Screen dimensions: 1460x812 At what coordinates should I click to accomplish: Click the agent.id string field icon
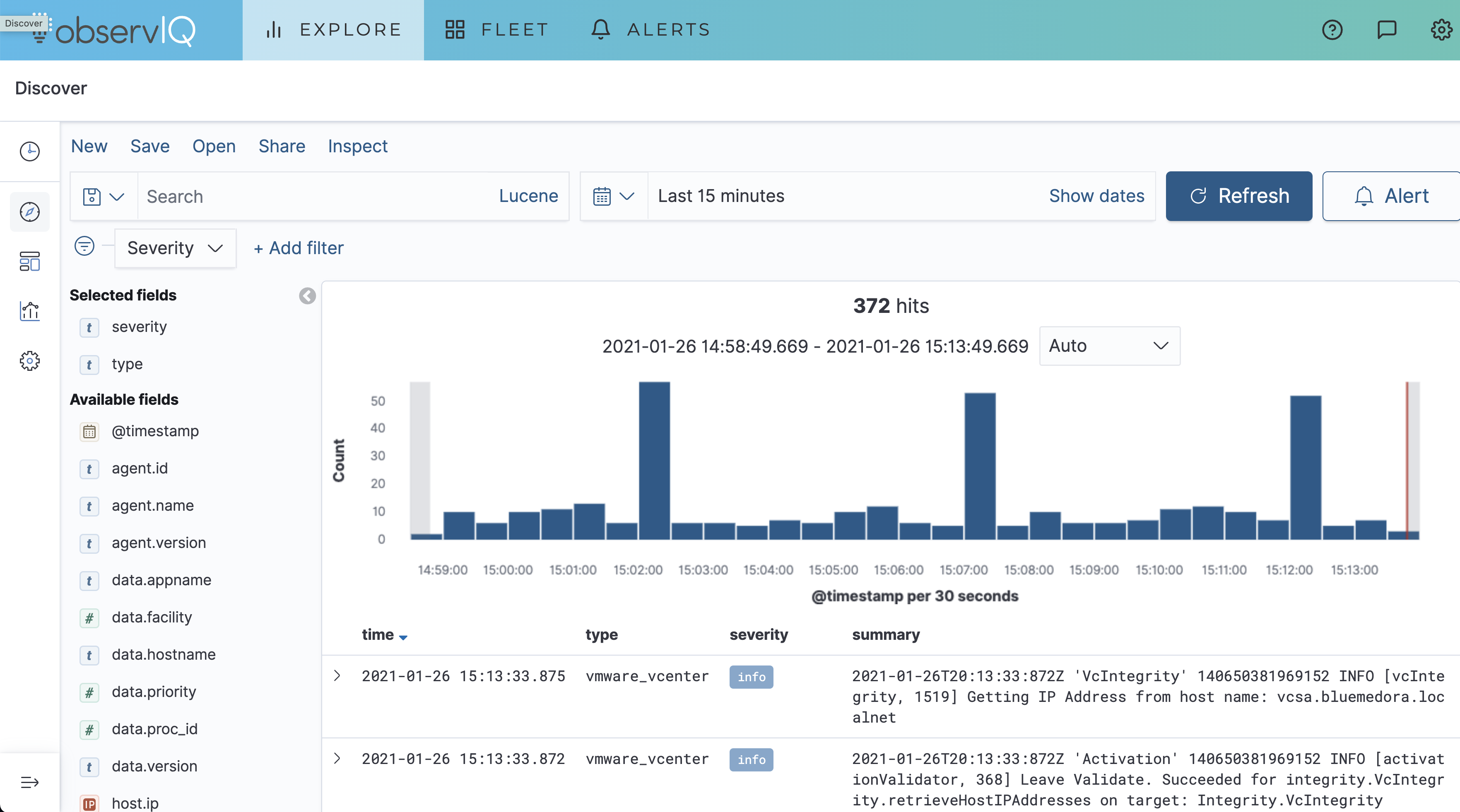[x=89, y=469]
